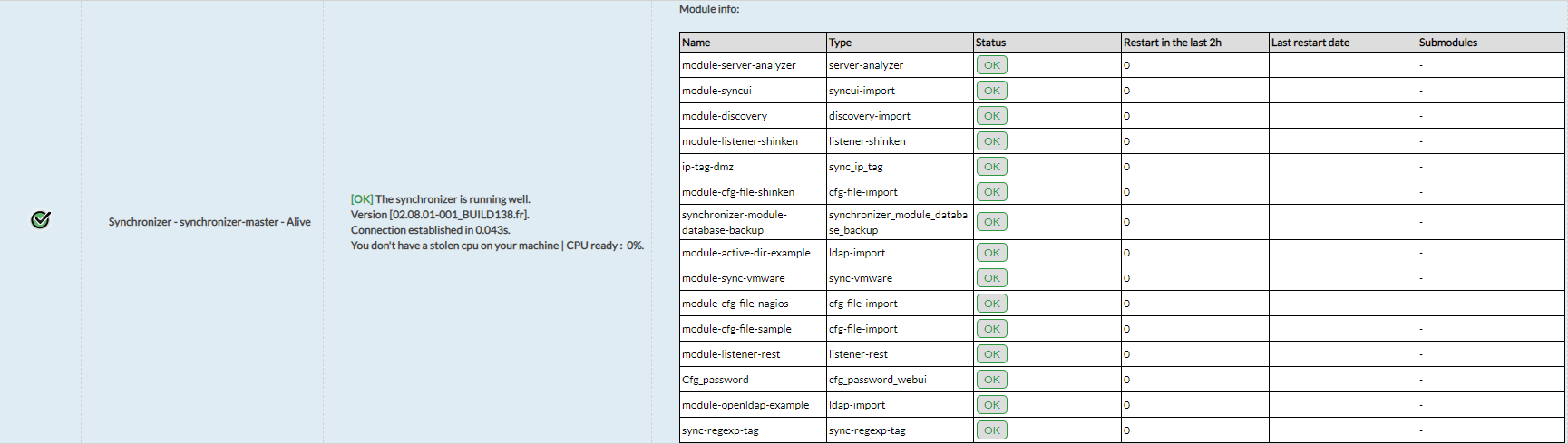Select the Submodules column header

click(x=1447, y=43)
